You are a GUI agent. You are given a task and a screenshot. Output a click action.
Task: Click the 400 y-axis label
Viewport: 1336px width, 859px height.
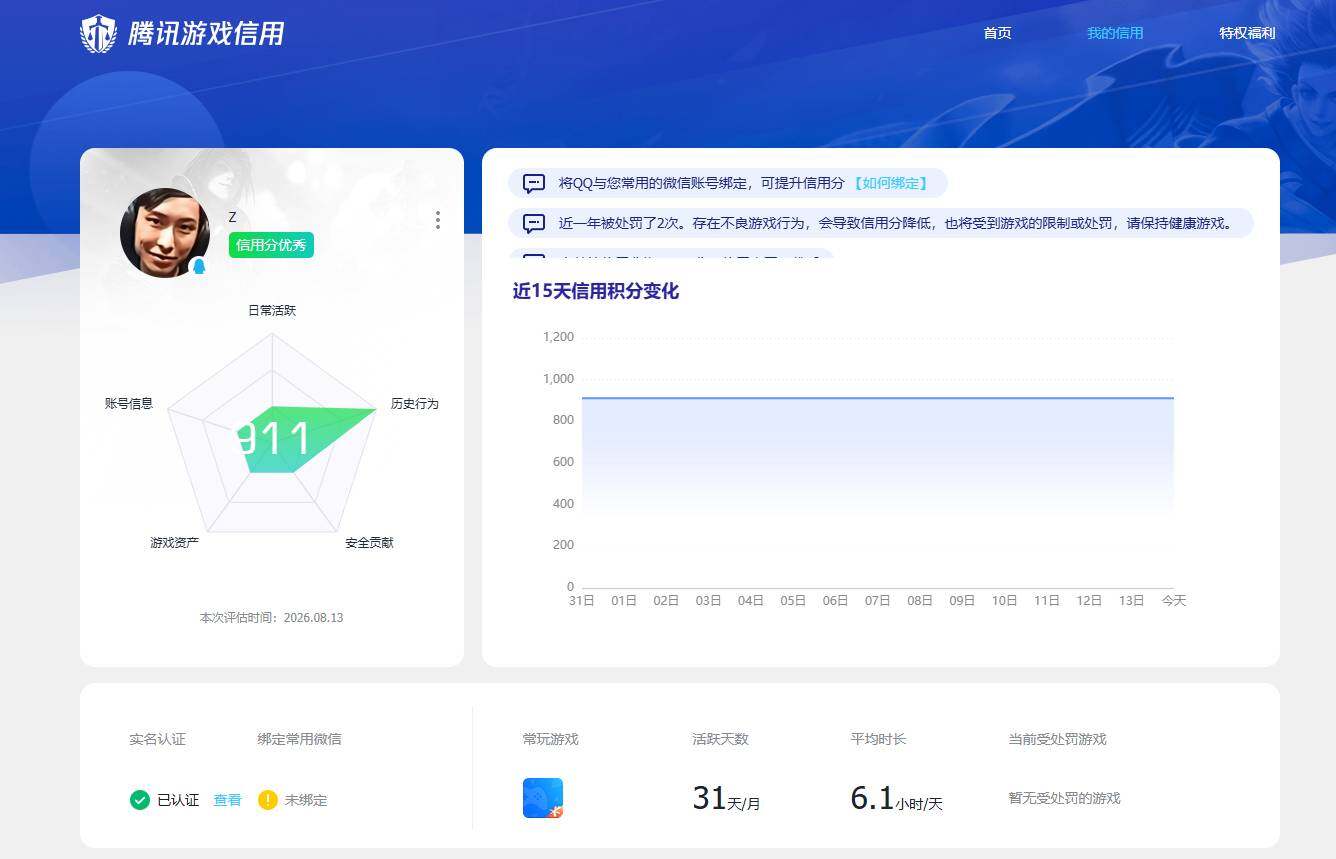tap(563, 504)
